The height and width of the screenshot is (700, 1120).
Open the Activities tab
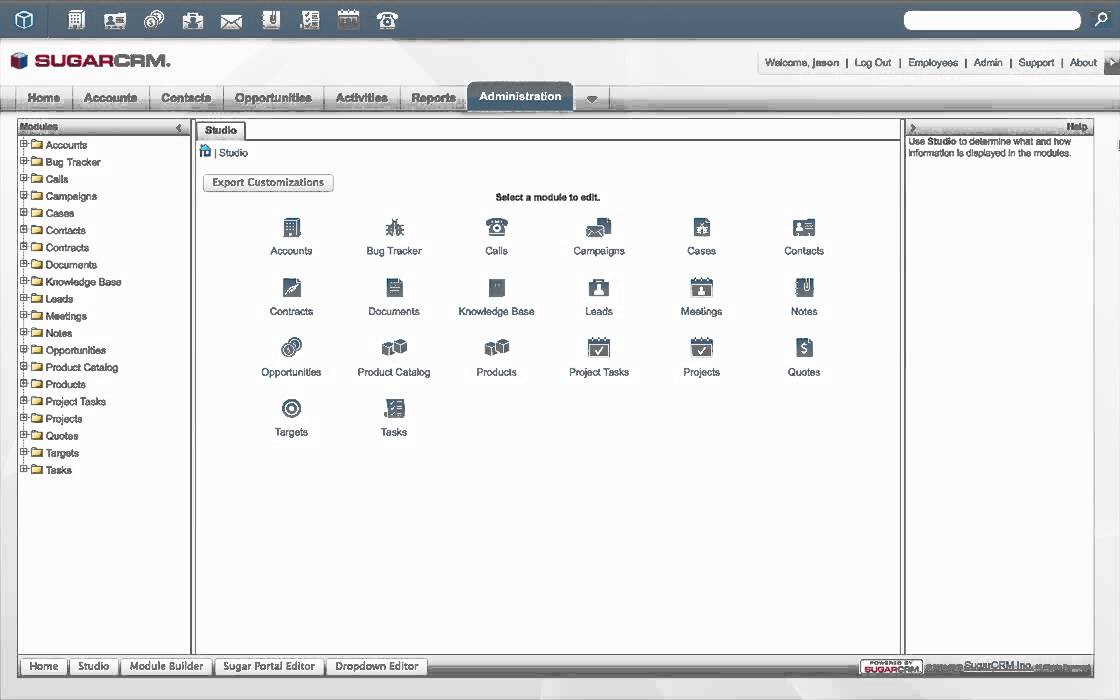click(361, 98)
